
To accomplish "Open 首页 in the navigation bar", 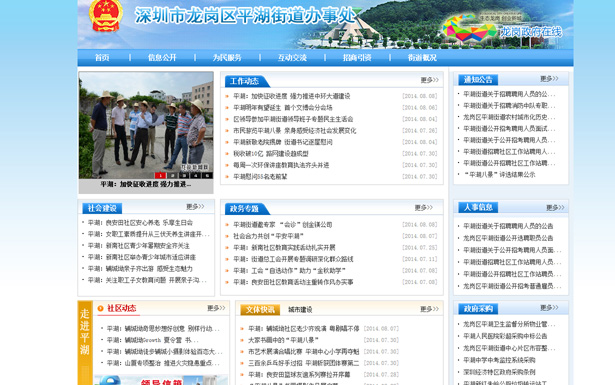I will (x=102, y=58).
